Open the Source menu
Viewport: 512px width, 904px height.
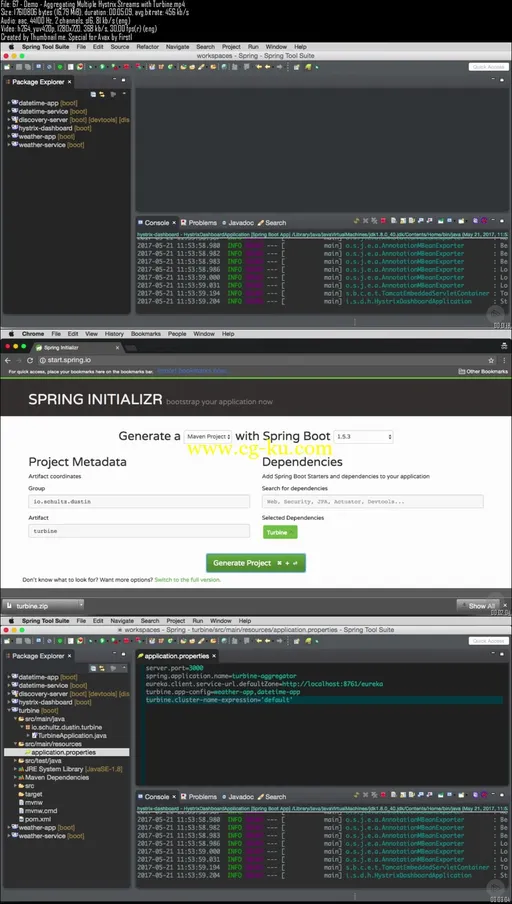click(x=120, y=47)
